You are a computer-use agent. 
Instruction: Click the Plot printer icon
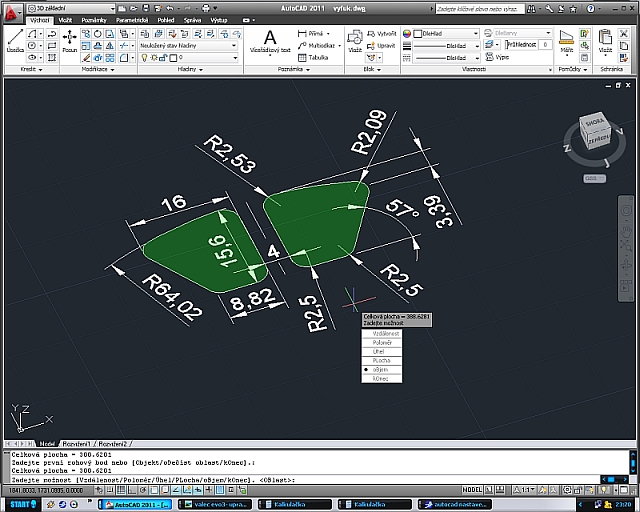tap(206, 8)
